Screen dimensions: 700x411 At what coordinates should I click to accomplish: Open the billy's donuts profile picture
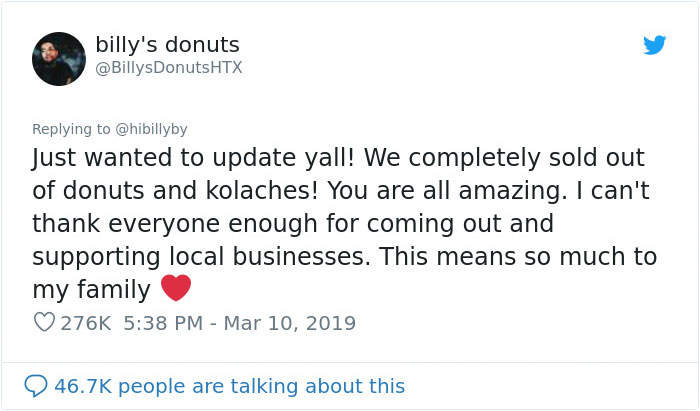[59, 57]
